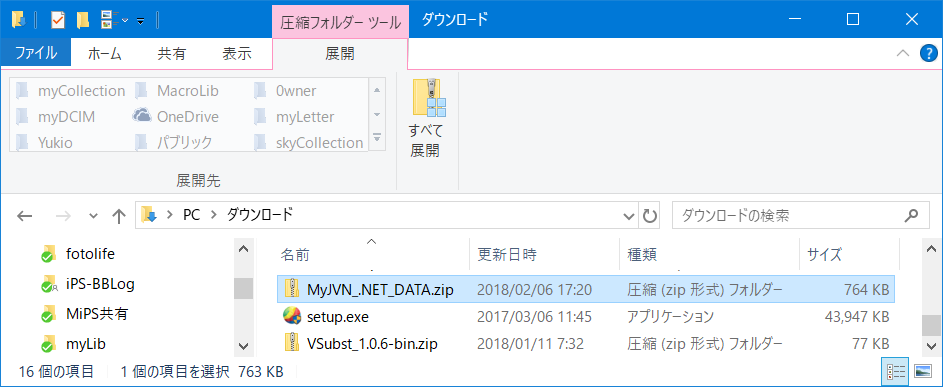Sort by サイズ column header
Screen dimensions: 943x387
click(x=849, y=255)
